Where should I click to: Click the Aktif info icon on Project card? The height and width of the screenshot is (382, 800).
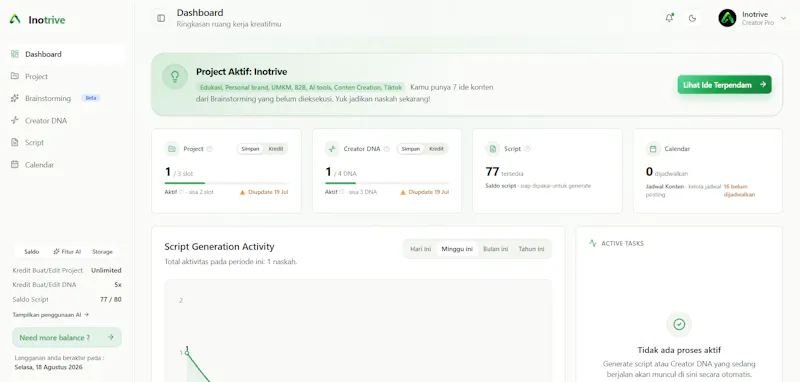[x=181, y=192]
